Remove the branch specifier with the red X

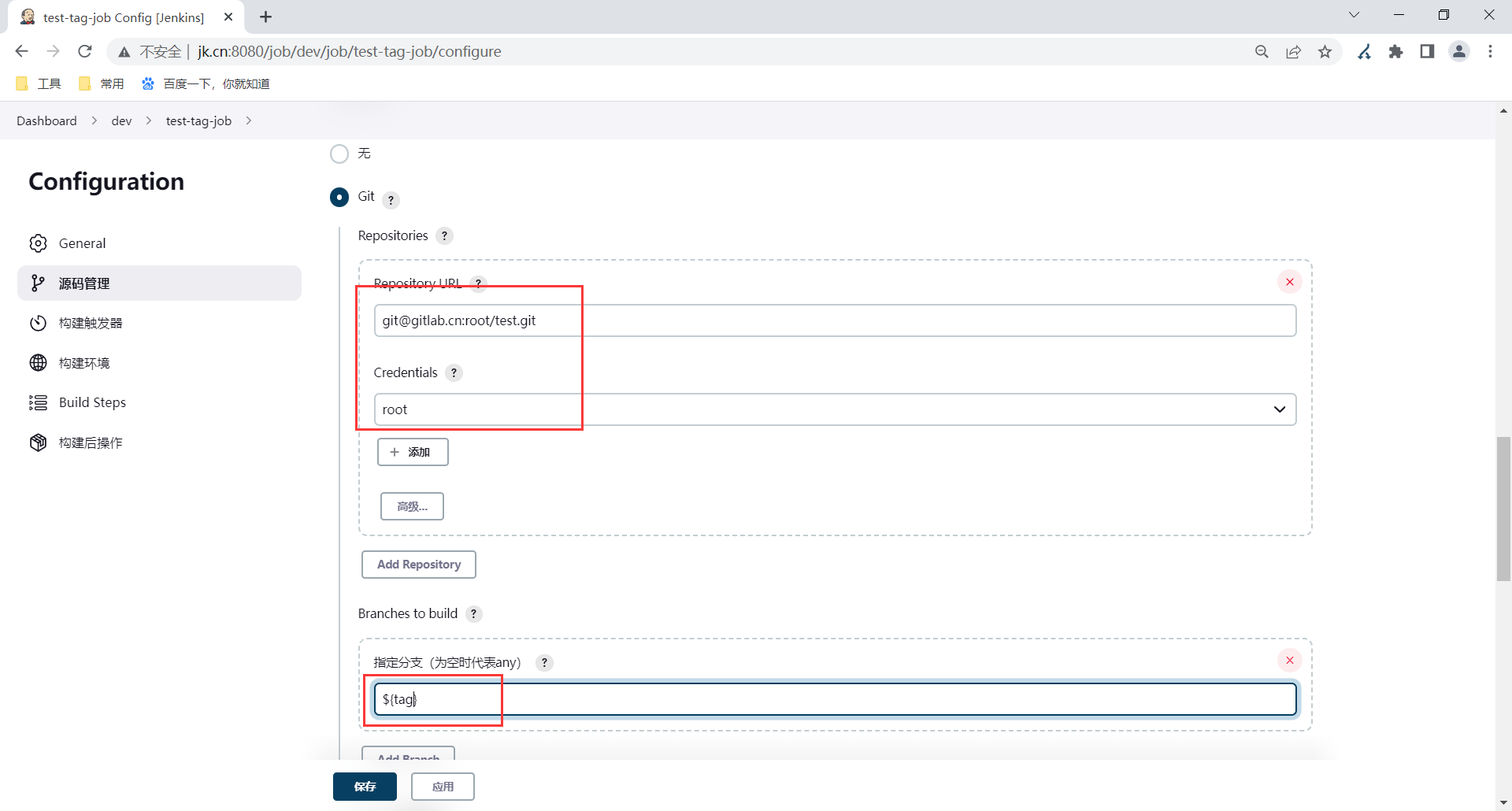click(1290, 661)
